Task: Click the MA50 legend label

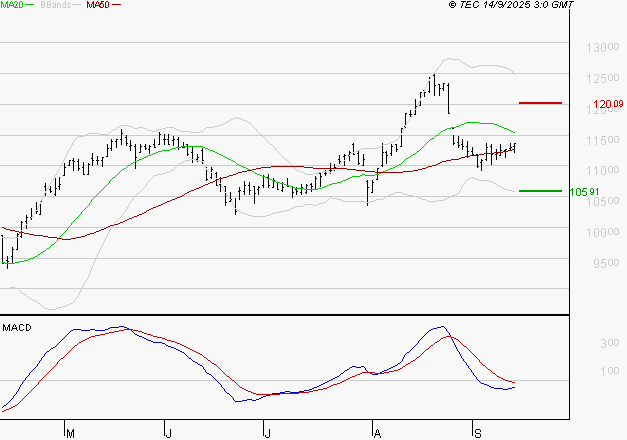Action: point(98,5)
